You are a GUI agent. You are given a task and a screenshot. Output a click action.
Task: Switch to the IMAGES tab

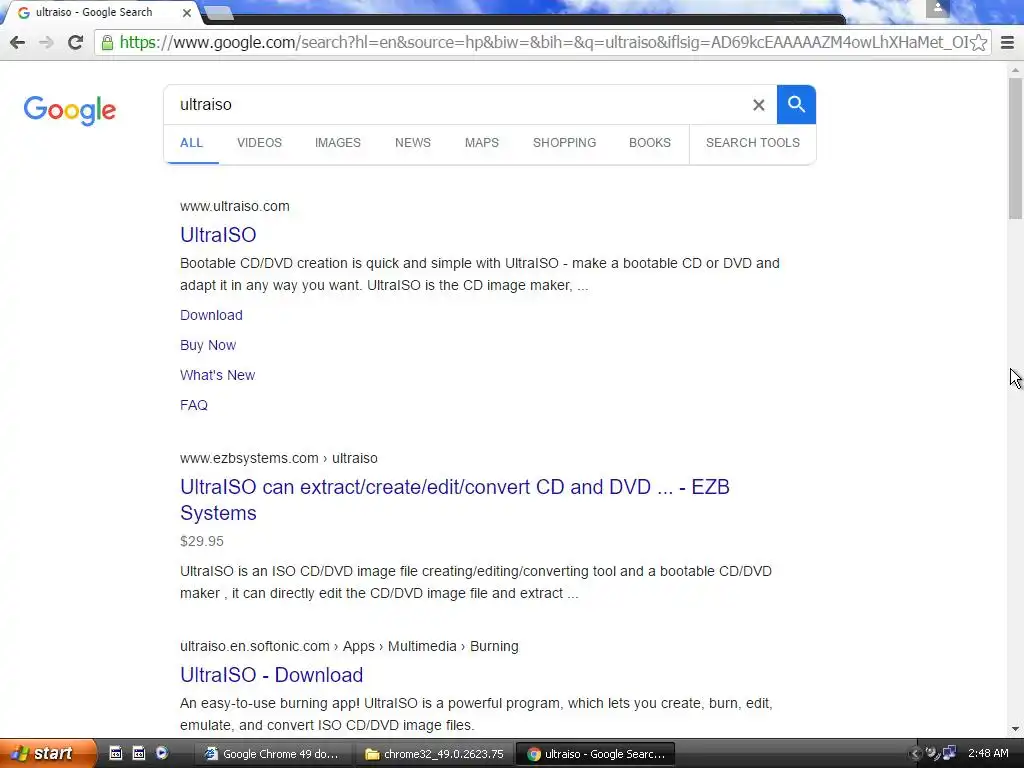click(338, 143)
